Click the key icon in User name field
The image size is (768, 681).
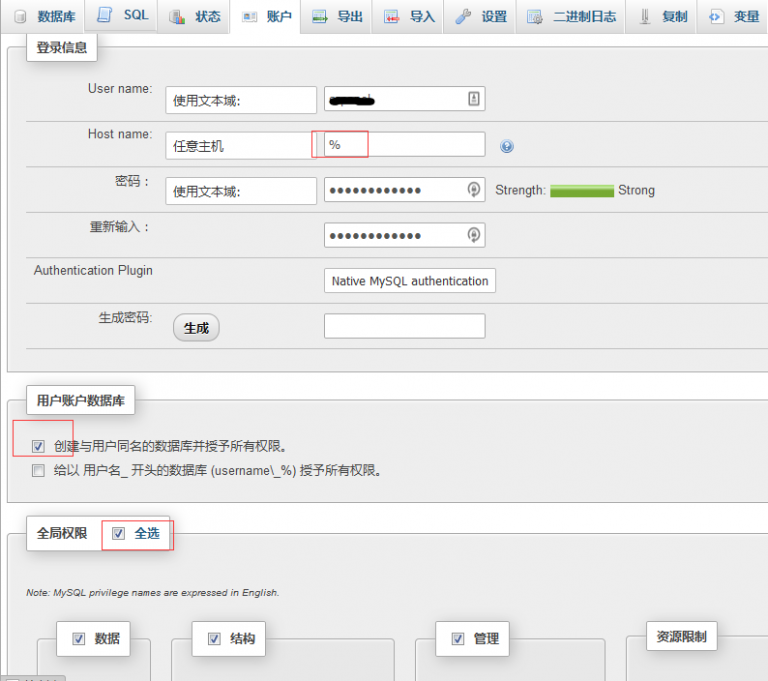tap(474, 99)
